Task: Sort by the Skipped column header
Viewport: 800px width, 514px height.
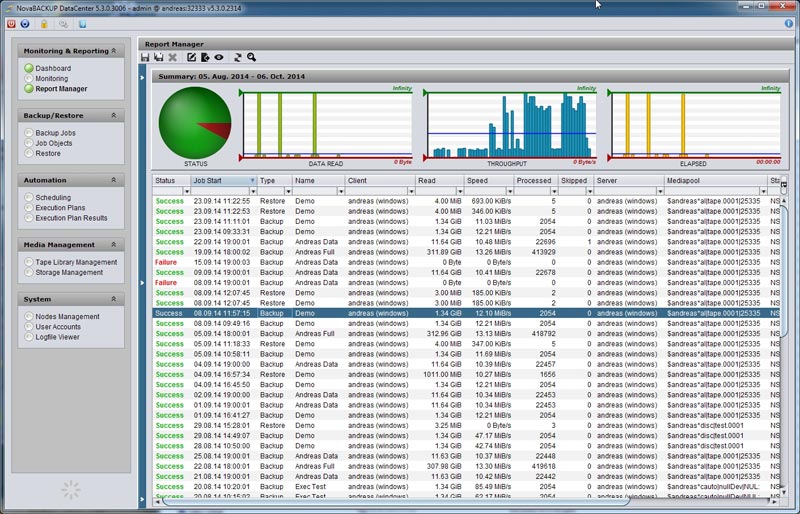Action: tap(576, 180)
